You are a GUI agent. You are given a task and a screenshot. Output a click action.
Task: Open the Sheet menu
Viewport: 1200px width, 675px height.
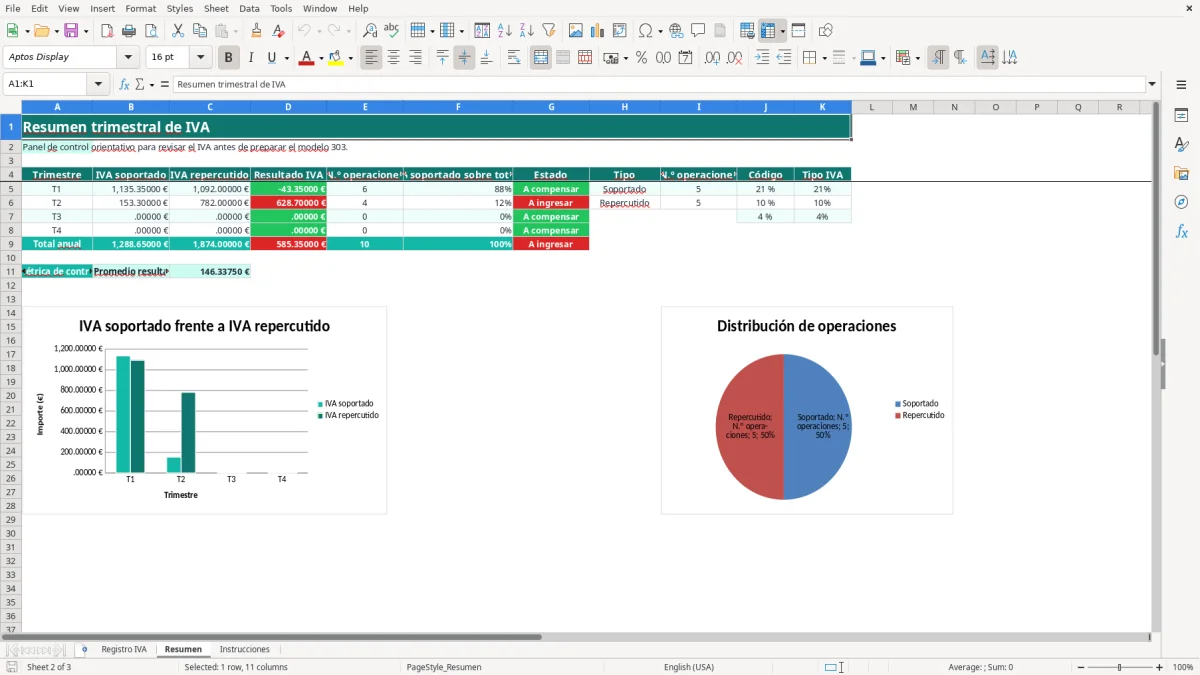click(x=216, y=8)
